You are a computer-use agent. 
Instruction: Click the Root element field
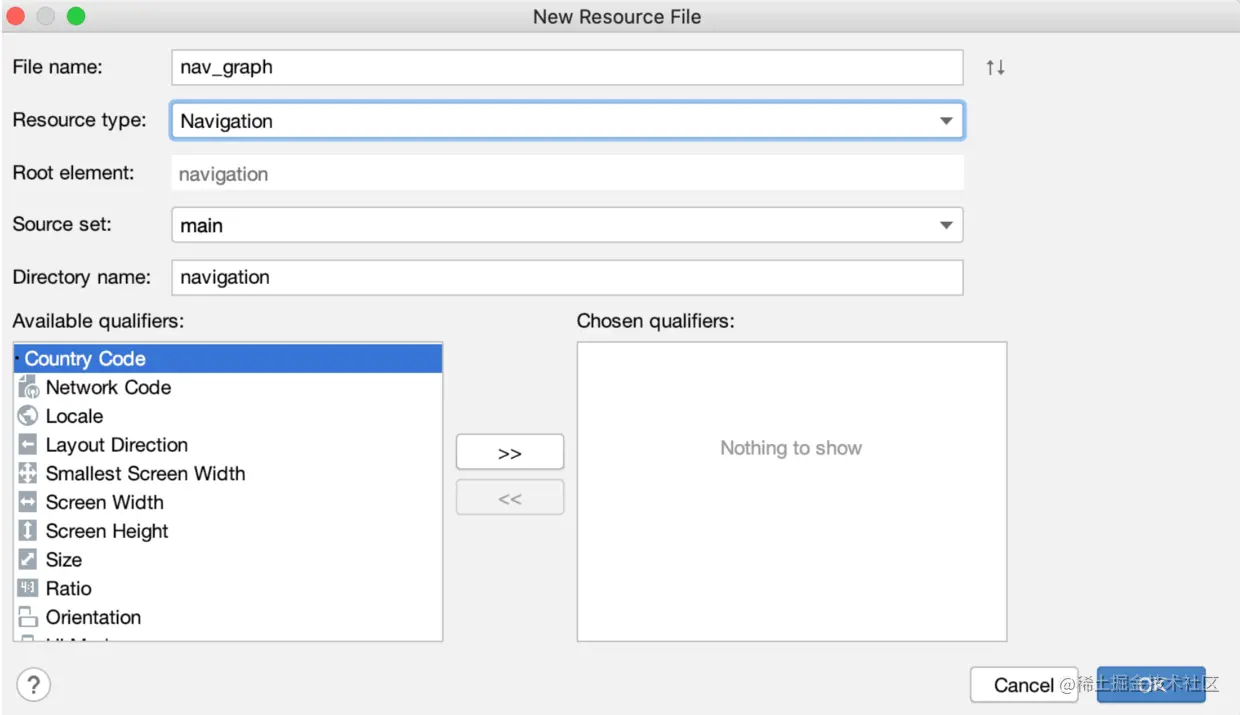pos(567,173)
